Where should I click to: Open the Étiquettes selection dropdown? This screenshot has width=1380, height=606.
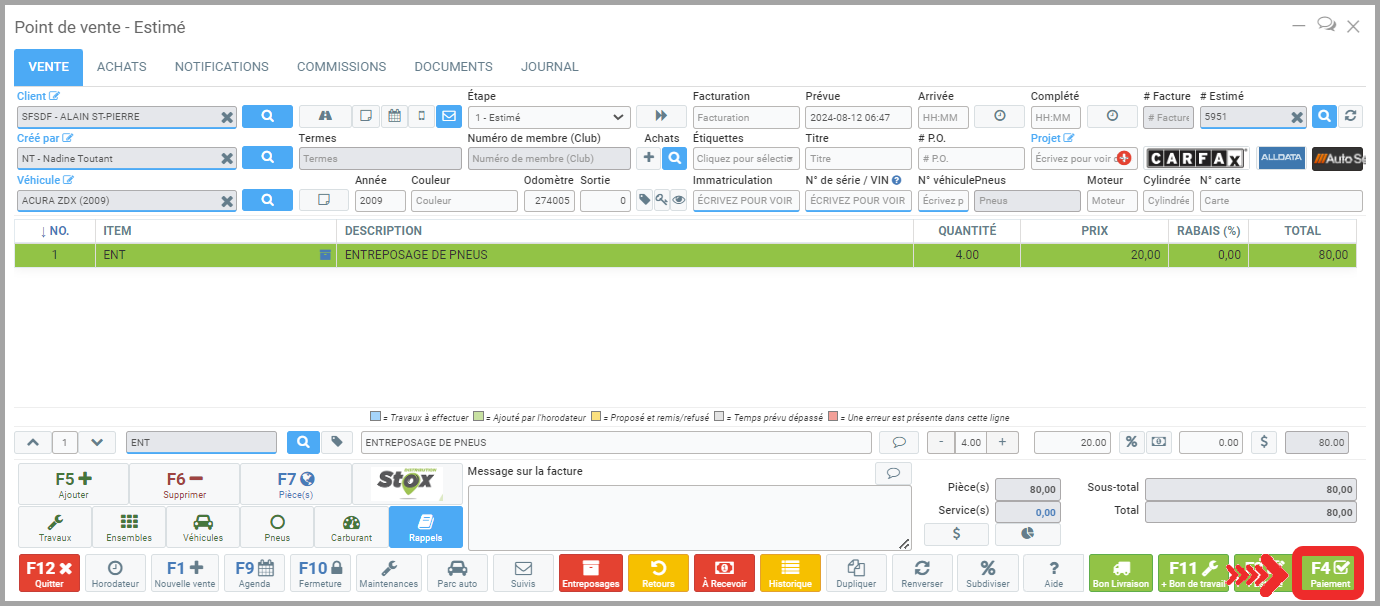tap(746, 158)
